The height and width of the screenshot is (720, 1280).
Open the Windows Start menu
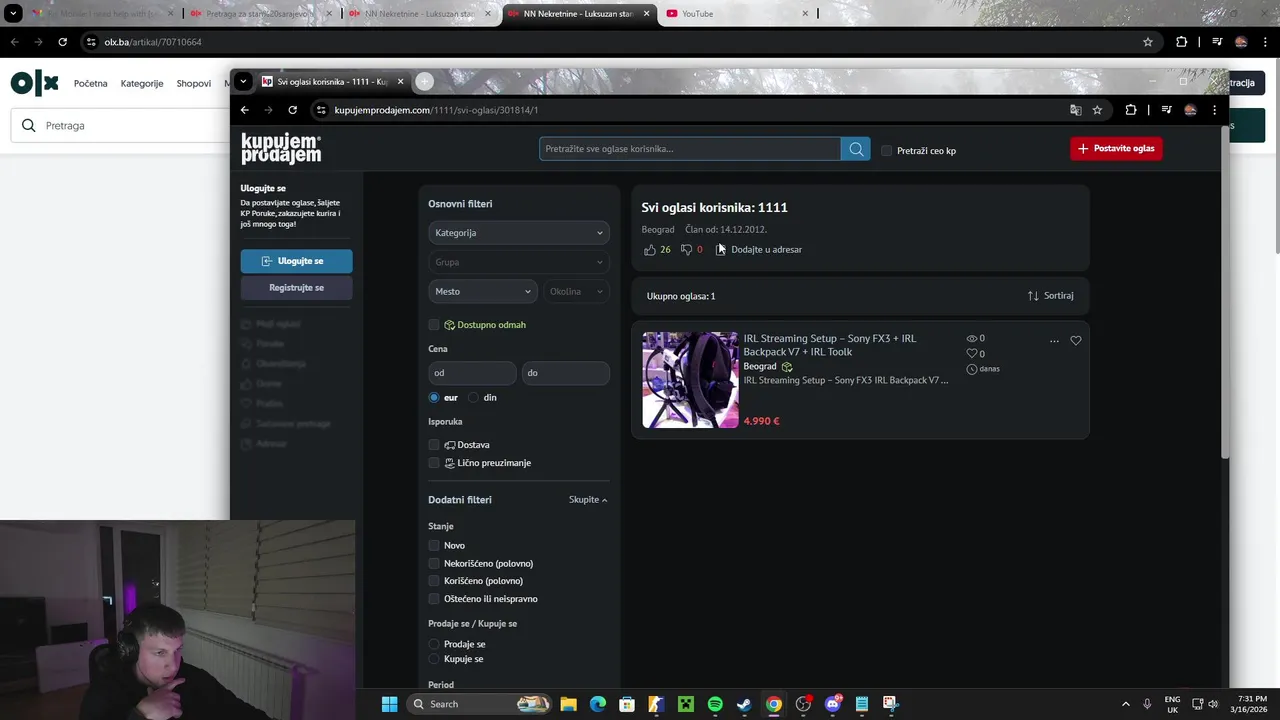tap(390, 704)
